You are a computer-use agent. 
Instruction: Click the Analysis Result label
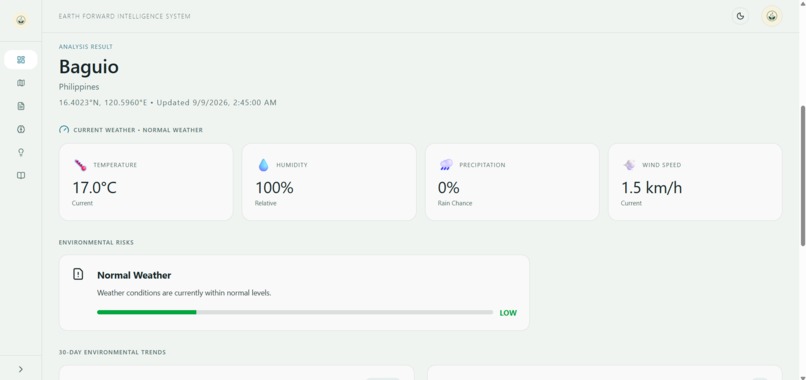coord(86,47)
